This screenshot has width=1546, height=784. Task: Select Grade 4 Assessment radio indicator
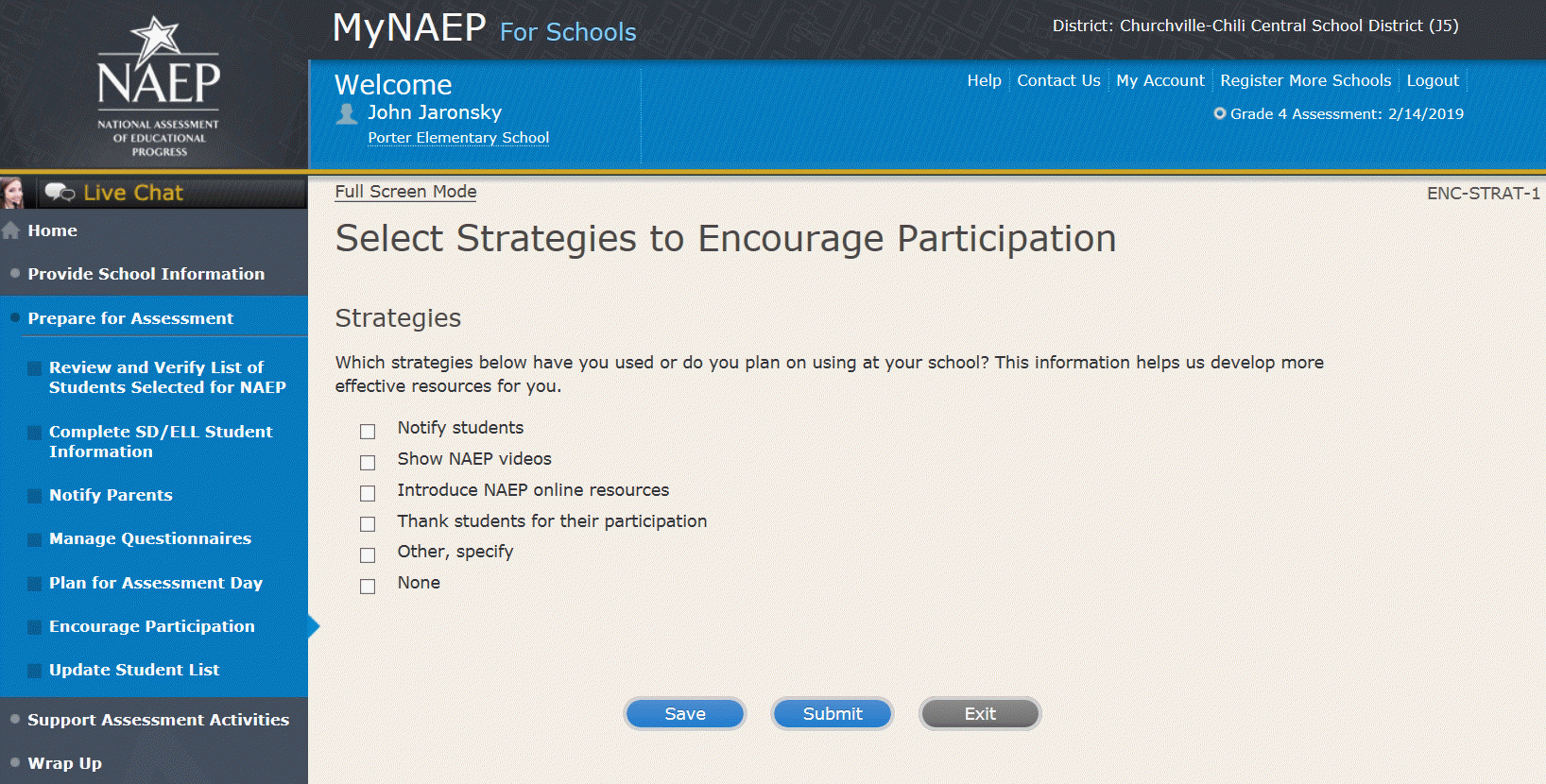pos(1220,113)
